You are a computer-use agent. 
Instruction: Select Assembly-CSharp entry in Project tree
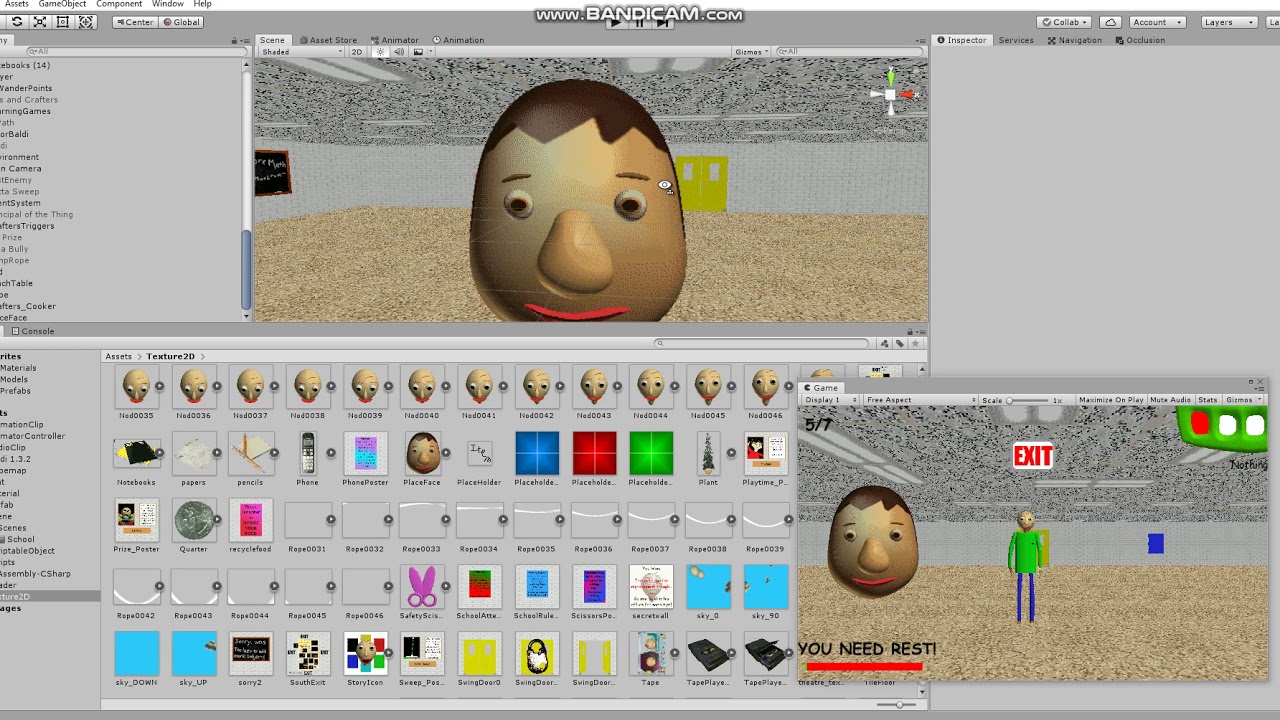pos(35,574)
